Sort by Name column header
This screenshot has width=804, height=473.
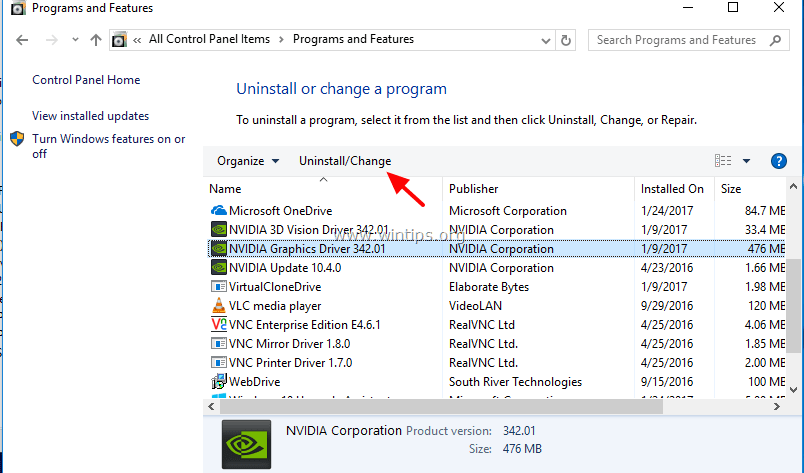pyautogui.click(x=225, y=189)
